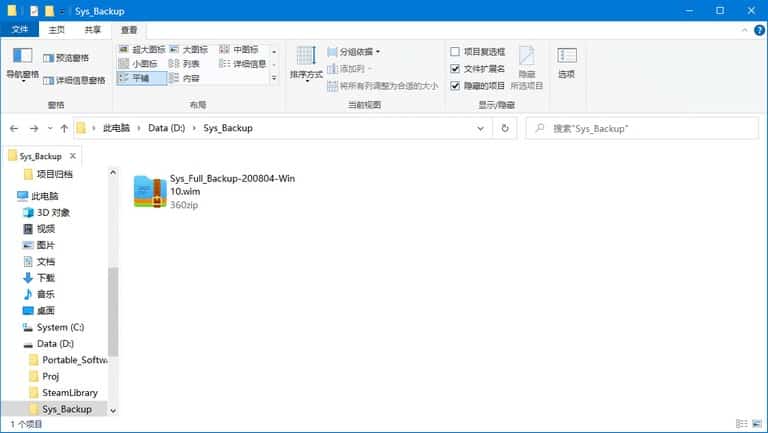Viewport: 768px width, 433px height.
Task: Open Data (D:) drive in sidebar
Action: (49, 343)
